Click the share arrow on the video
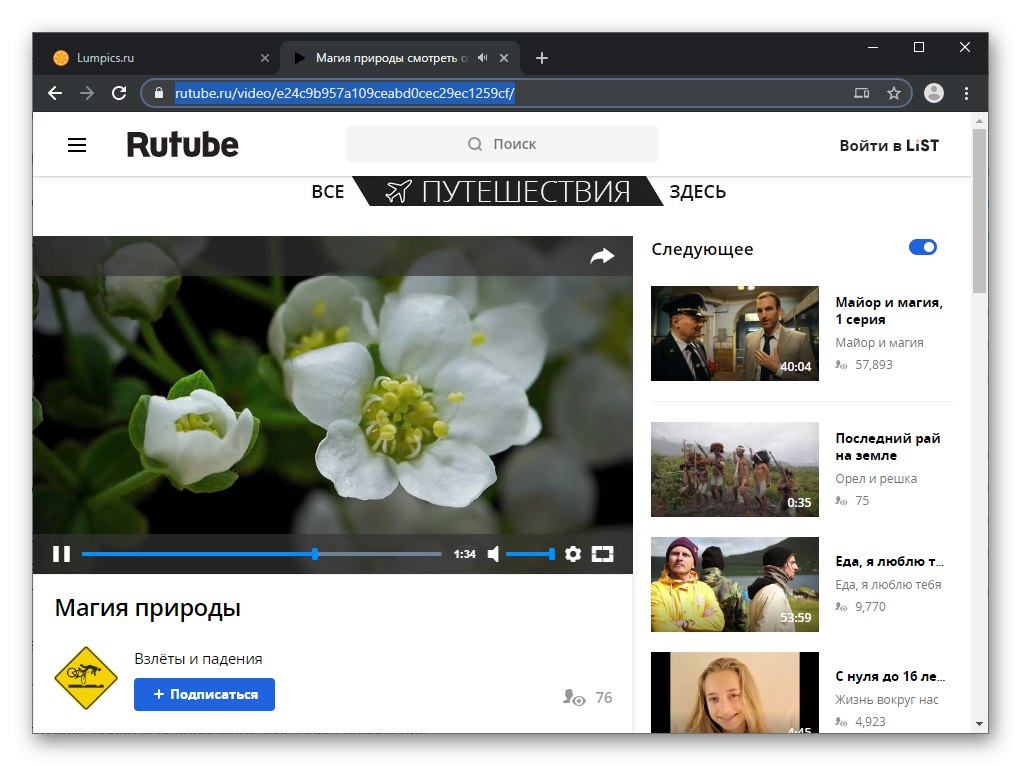This screenshot has width=1021, height=766. point(602,256)
